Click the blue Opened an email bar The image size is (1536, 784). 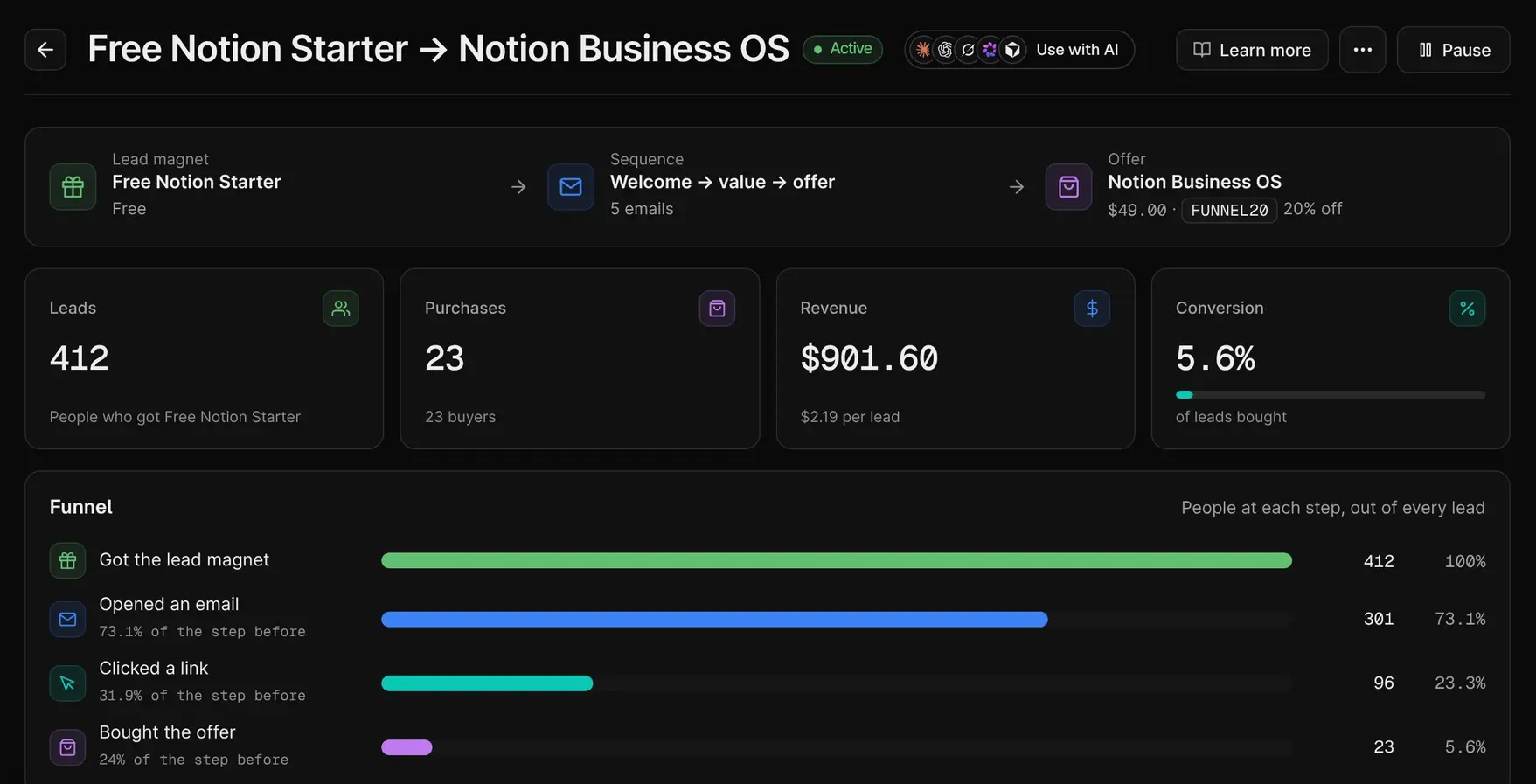point(714,619)
